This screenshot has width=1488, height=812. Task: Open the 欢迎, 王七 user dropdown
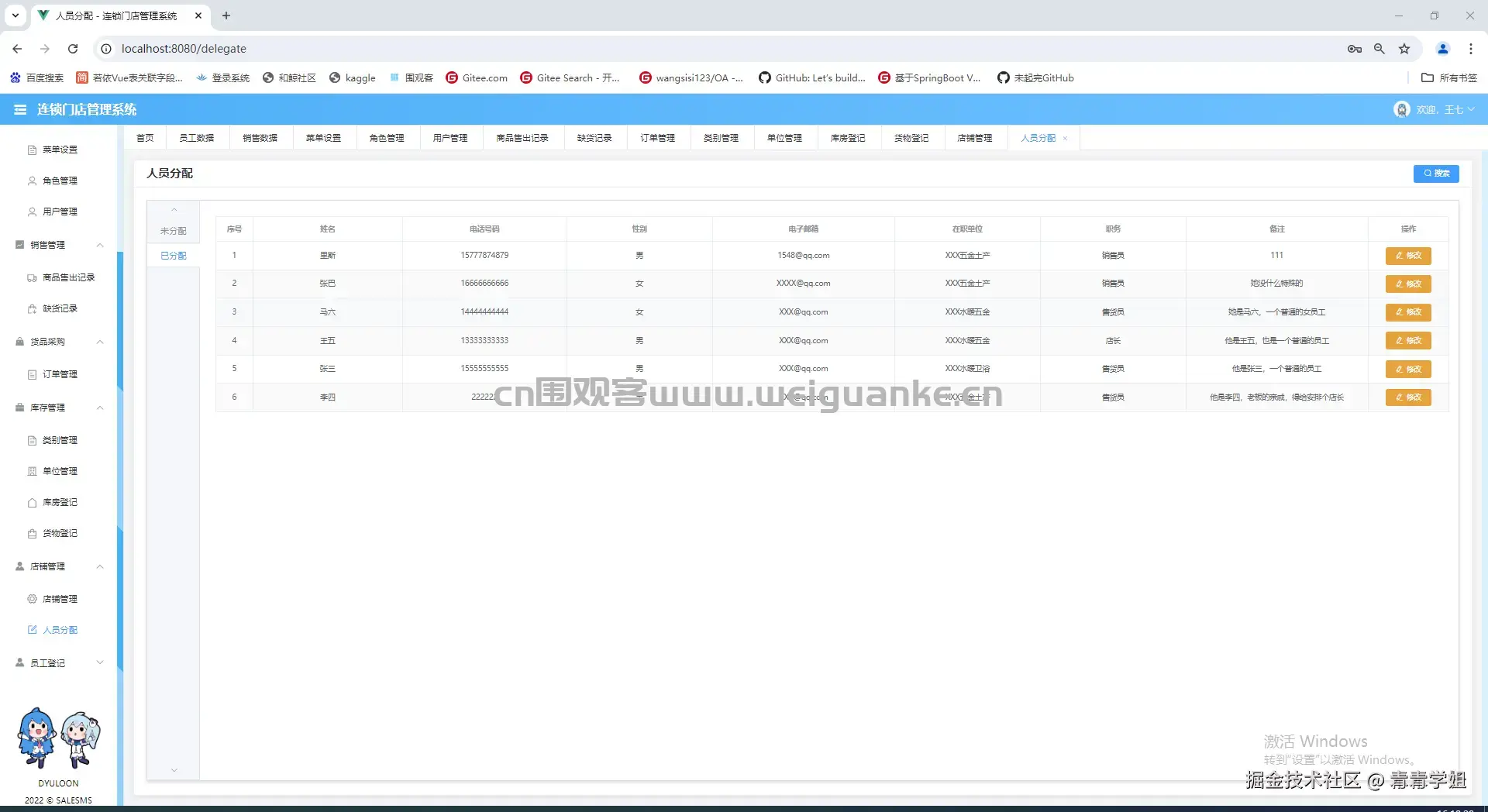(x=1434, y=109)
